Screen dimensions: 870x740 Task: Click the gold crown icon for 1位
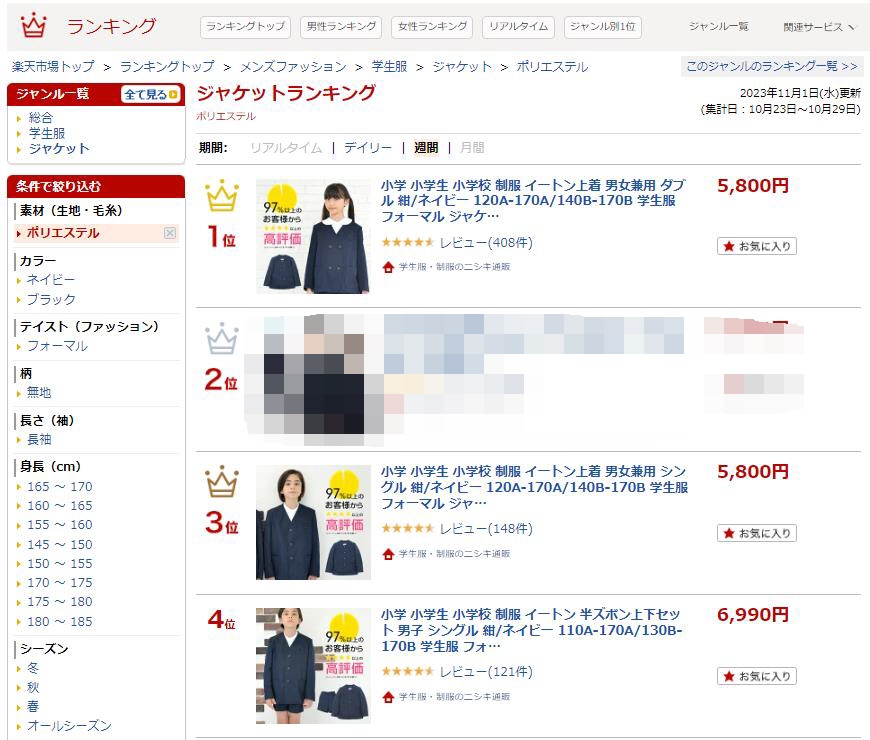point(222,195)
